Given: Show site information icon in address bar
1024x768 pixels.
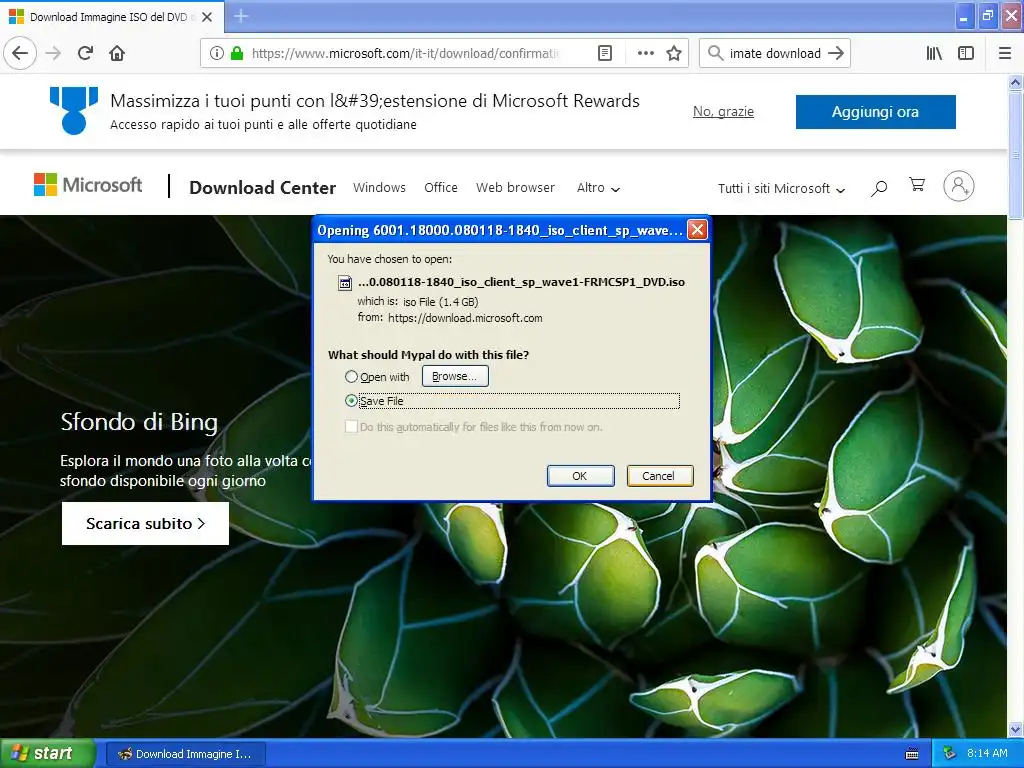Looking at the screenshot, I should [216, 53].
